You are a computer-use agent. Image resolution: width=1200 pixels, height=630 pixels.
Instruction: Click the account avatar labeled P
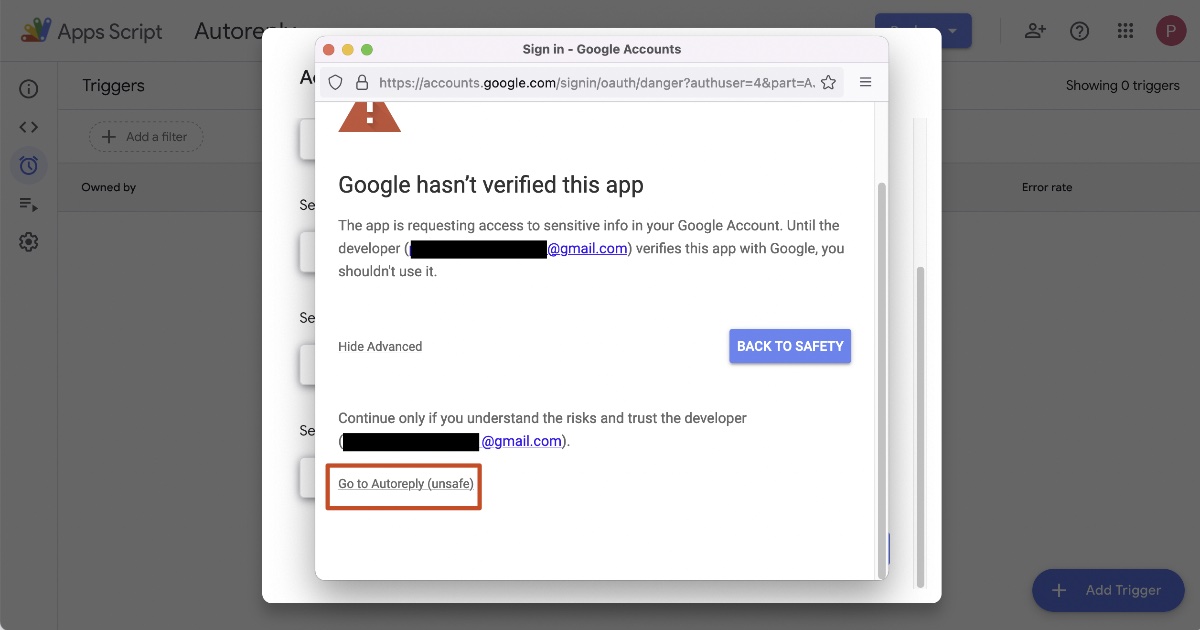[1170, 31]
